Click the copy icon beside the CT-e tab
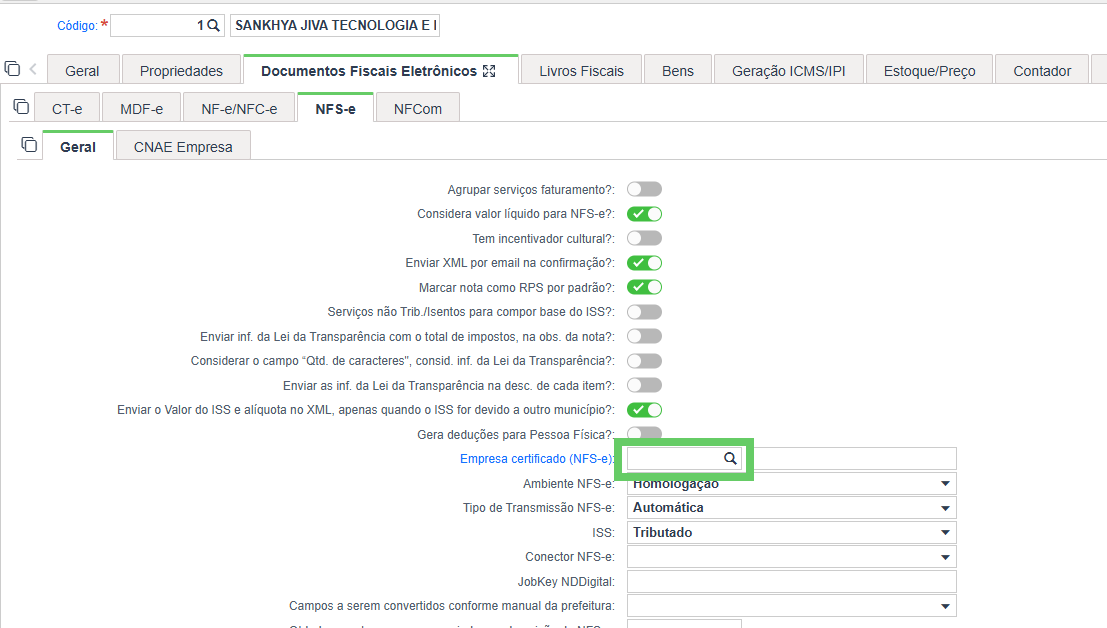The height and width of the screenshot is (628, 1107). [x=21, y=107]
